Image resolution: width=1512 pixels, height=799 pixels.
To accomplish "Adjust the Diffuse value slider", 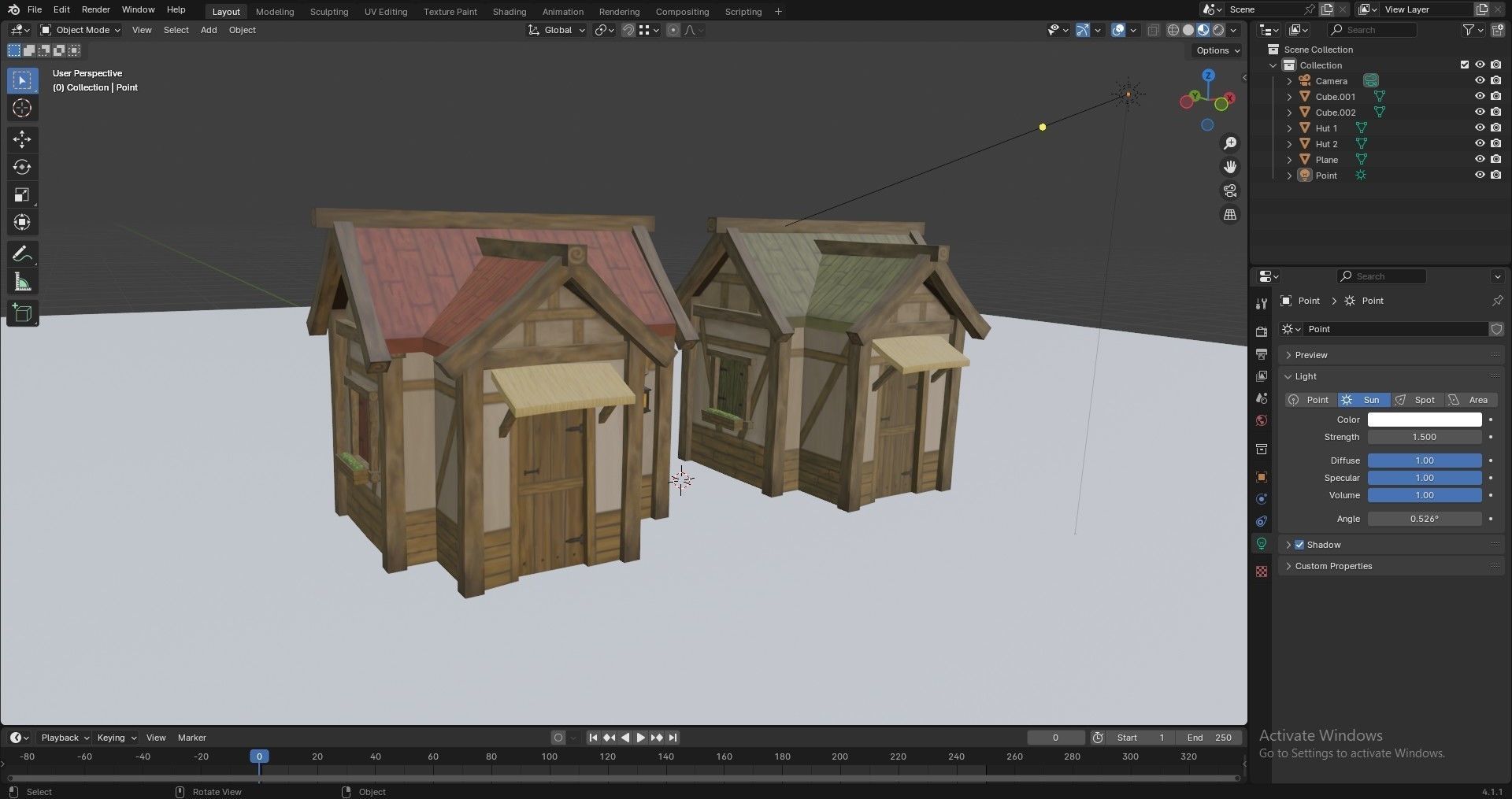I will click(1425, 461).
